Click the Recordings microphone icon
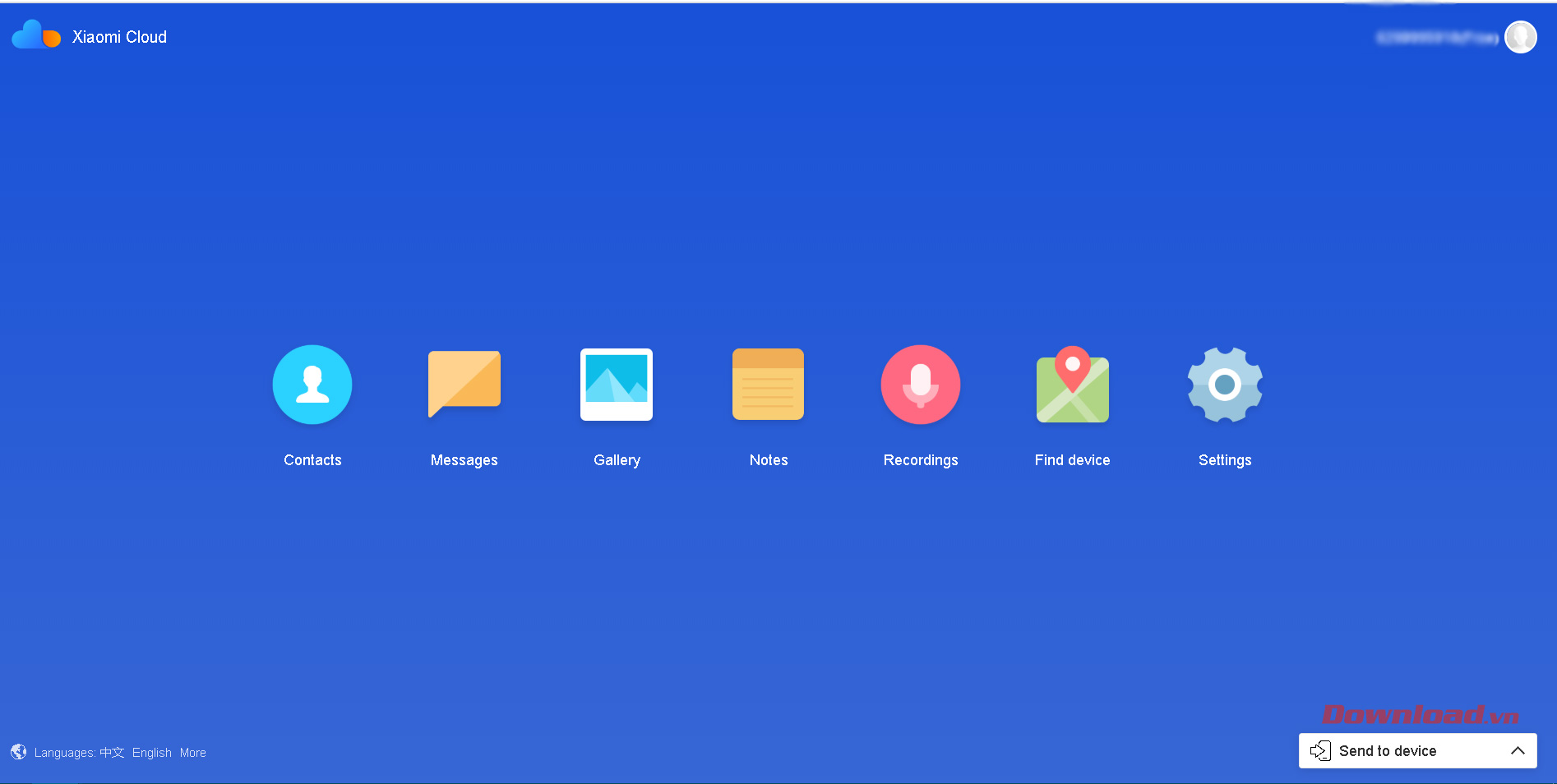 tap(921, 385)
